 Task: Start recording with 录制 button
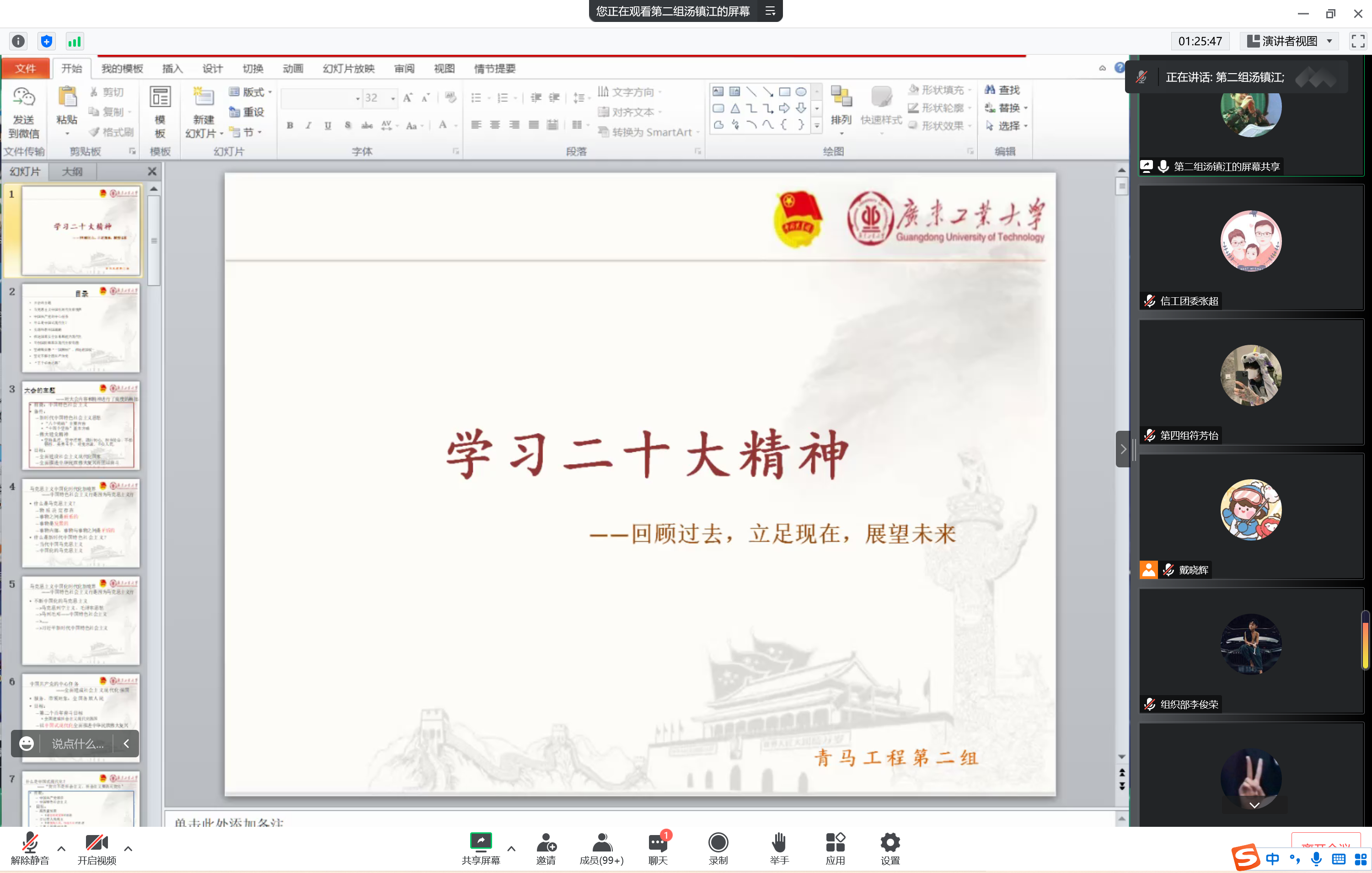coord(718,848)
